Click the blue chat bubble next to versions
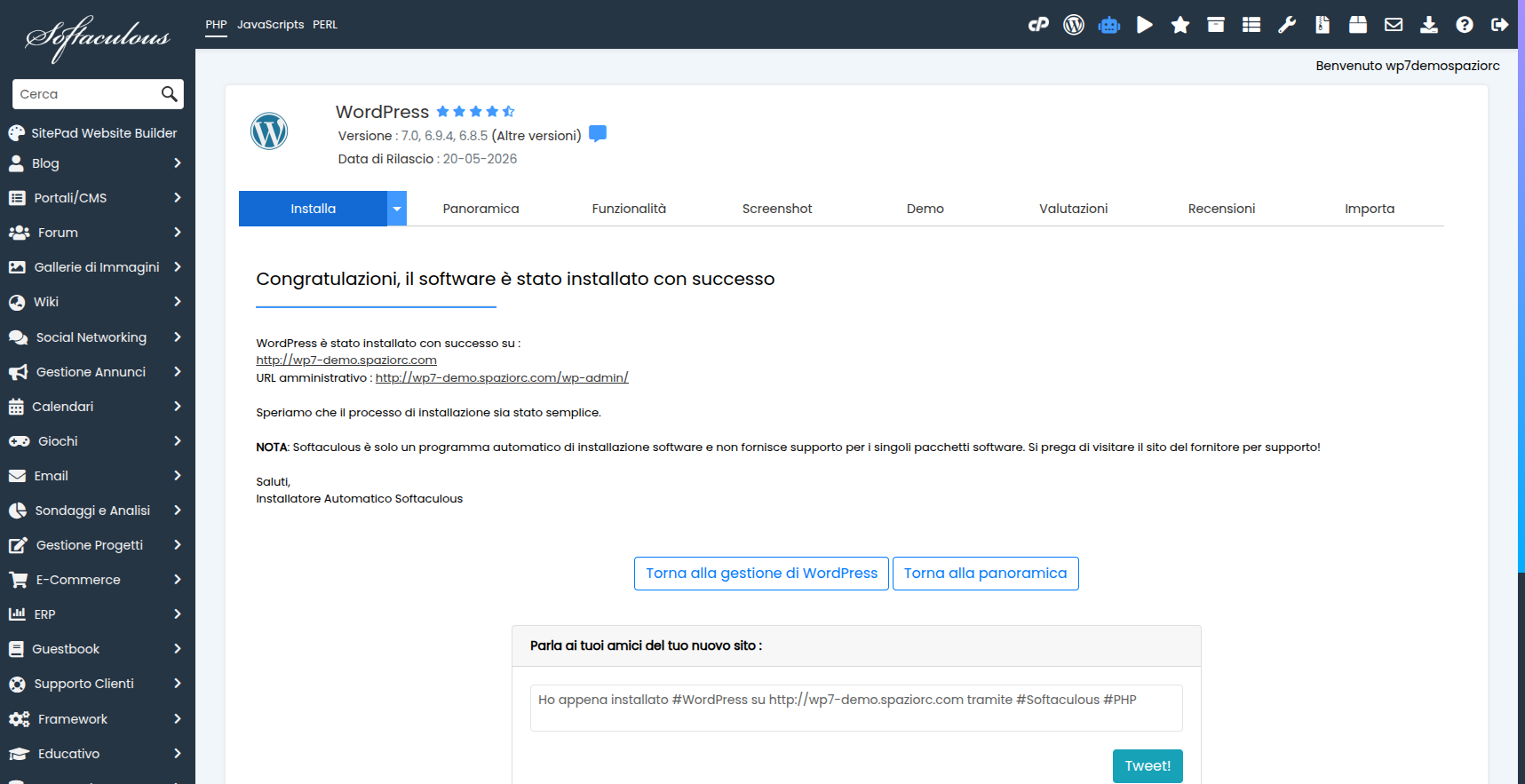The image size is (1525, 784). tap(598, 134)
